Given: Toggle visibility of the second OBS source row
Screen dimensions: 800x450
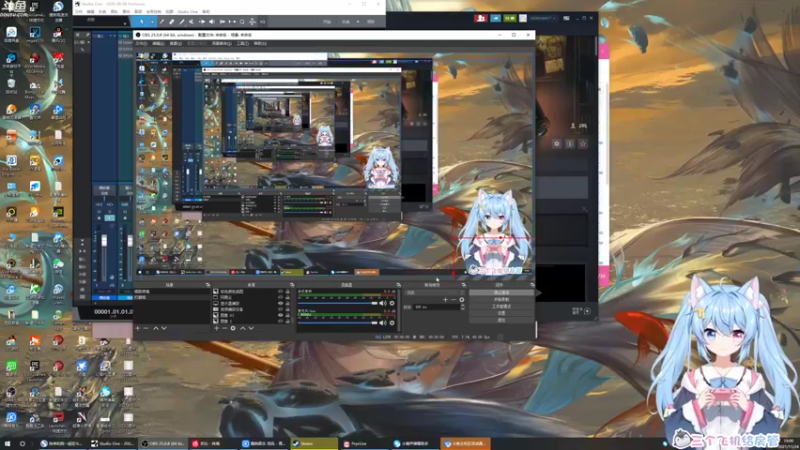Looking at the screenshot, I should coord(281,297).
